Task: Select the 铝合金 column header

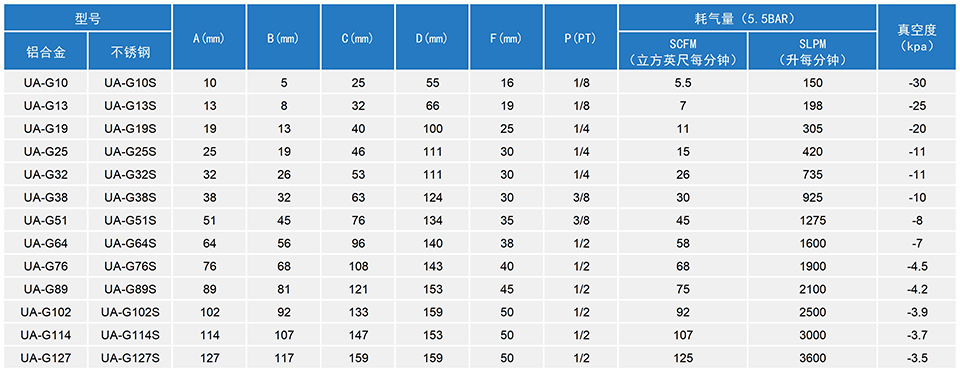Action: pos(46,52)
